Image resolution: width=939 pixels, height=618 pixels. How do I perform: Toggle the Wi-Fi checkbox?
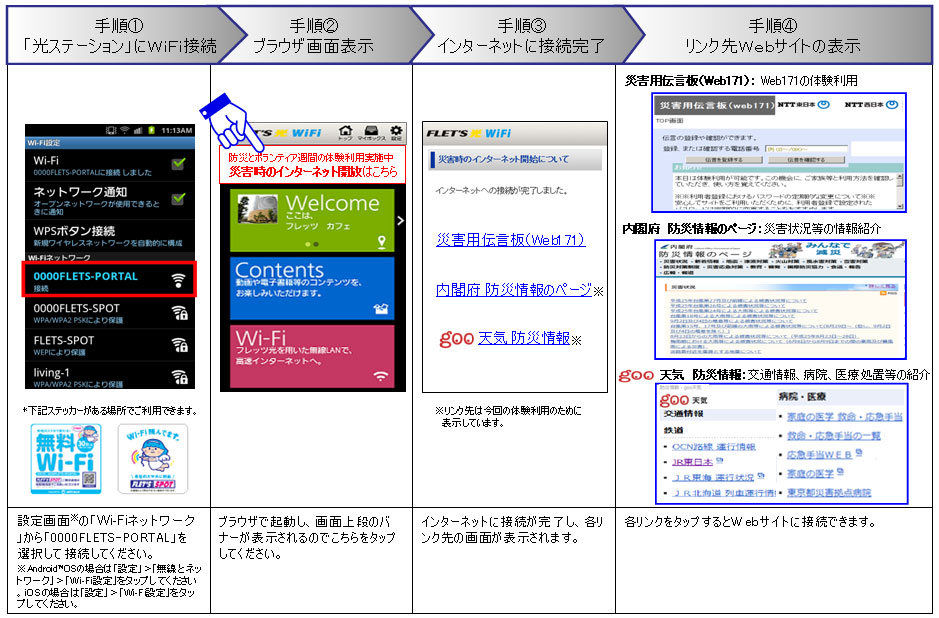[178, 163]
